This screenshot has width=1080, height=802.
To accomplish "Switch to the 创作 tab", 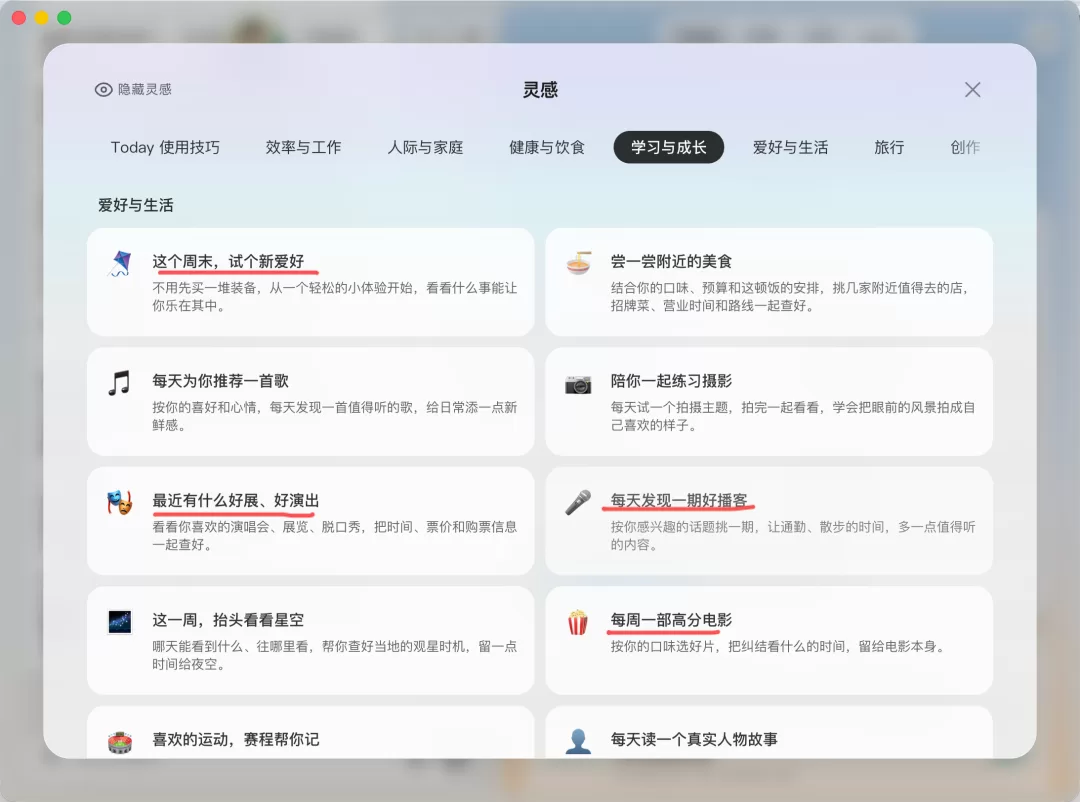I will click(x=965, y=147).
